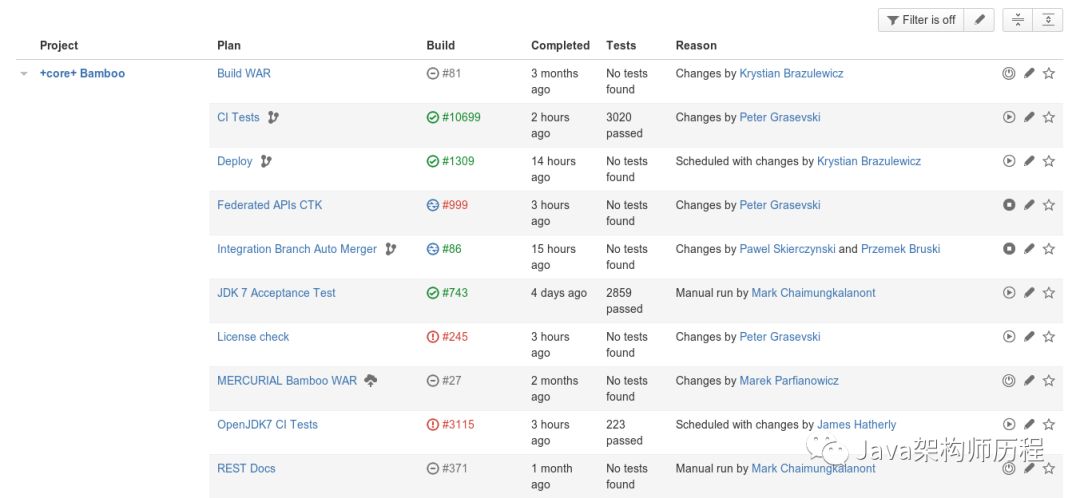Viewport: 1080px width, 498px height.
Task: Collapse all projects using toolbar button
Action: [1018, 20]
